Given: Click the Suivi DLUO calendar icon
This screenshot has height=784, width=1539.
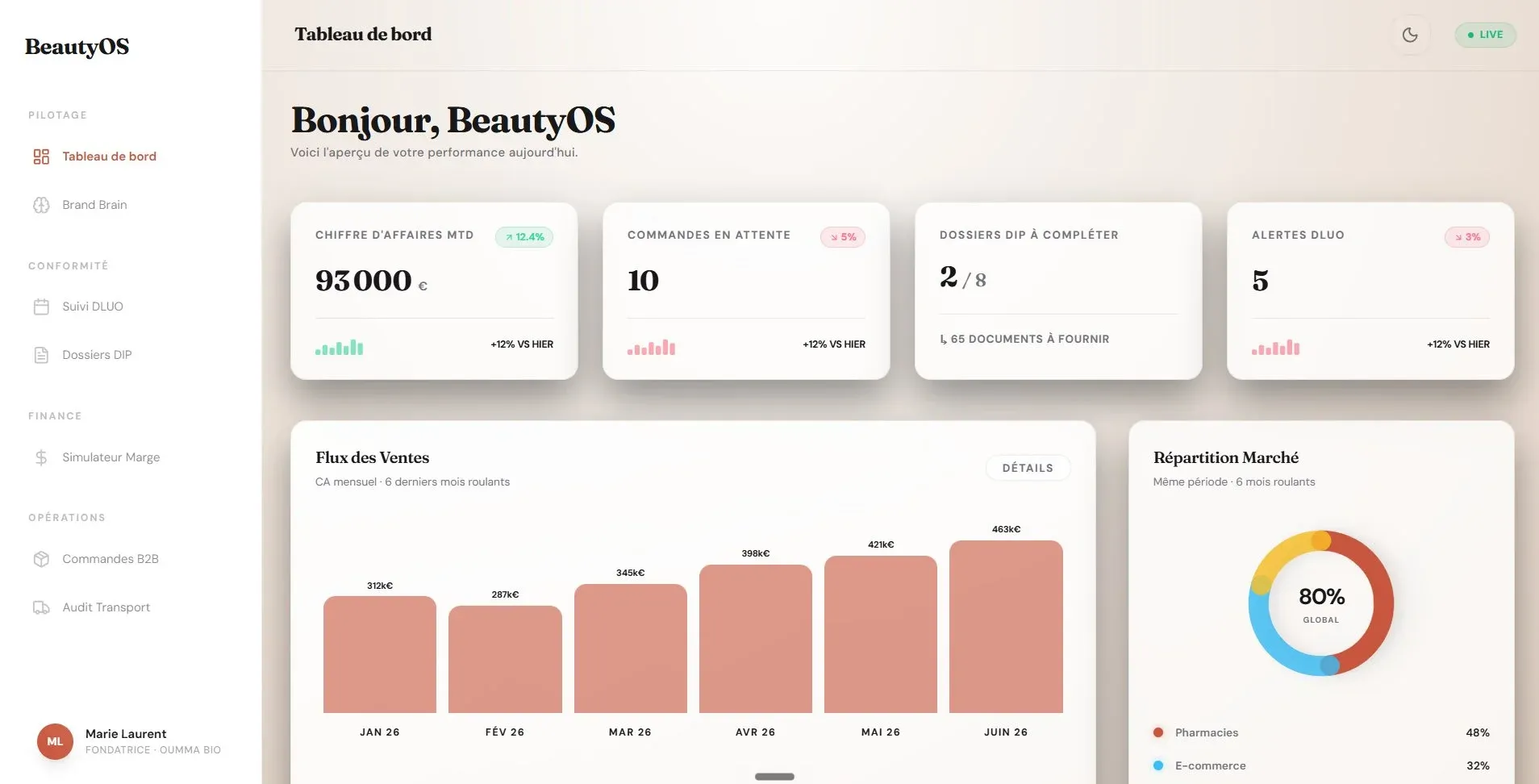Looking at the screenshot, I should [41, 307].
